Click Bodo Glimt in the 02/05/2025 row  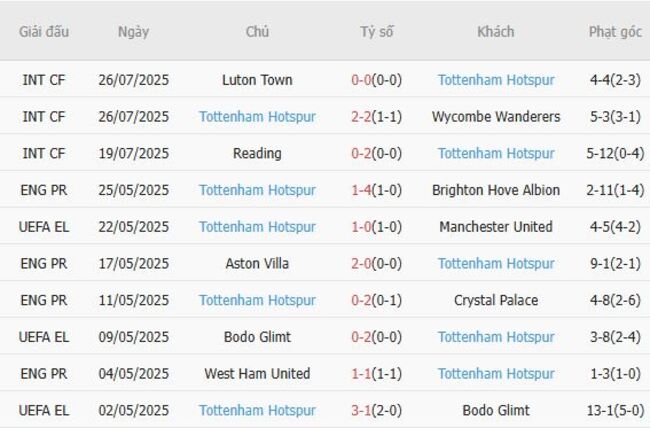(496, 411)
